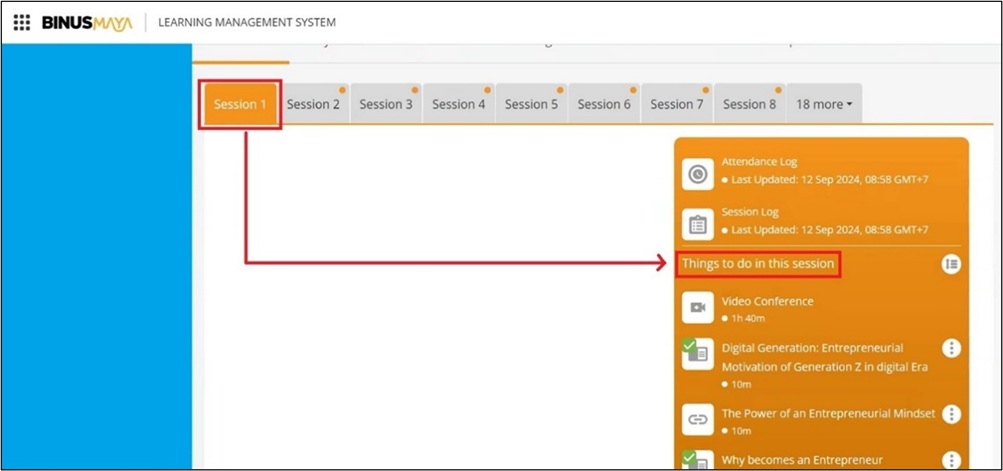Expand the 18 more sessions dropdown
This screenshot has height=471, width=1003.
coord(824,104)
